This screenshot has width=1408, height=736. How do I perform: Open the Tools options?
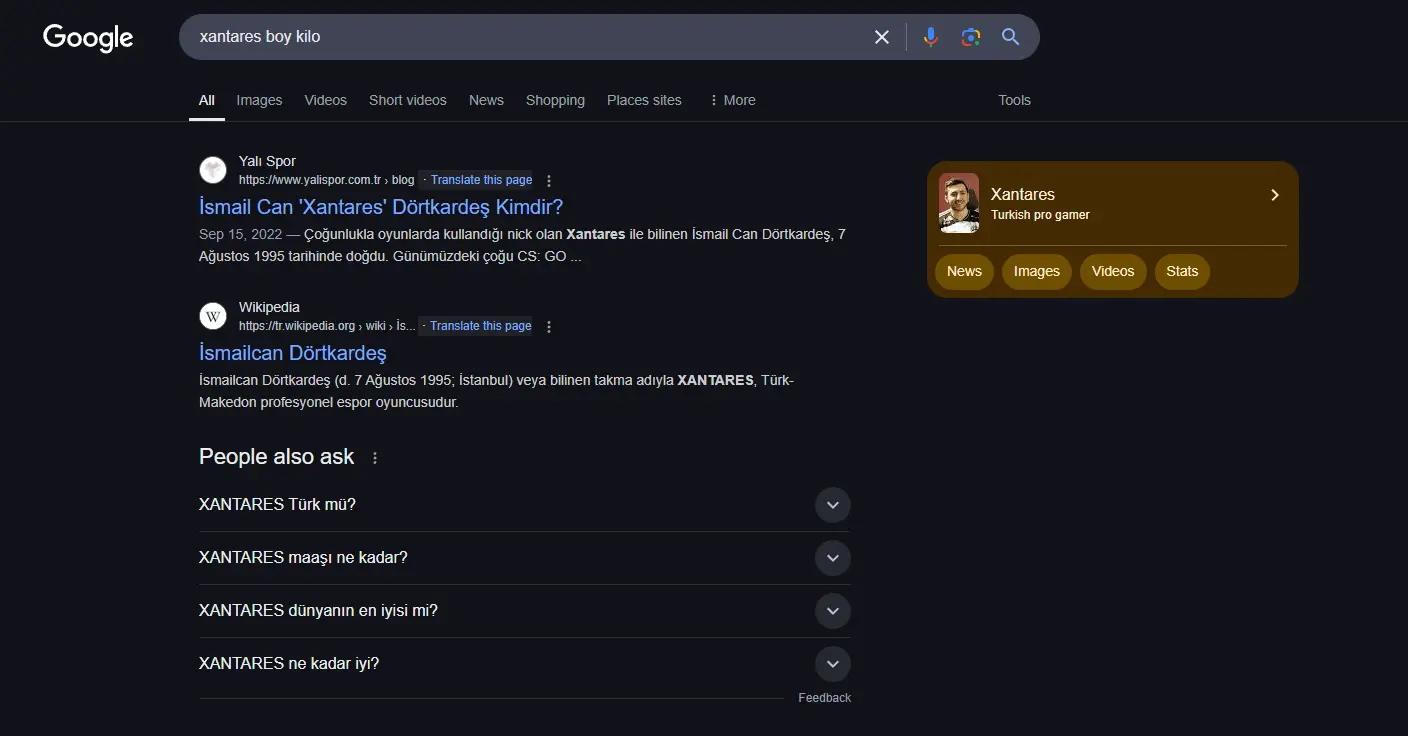(1014, 100)
